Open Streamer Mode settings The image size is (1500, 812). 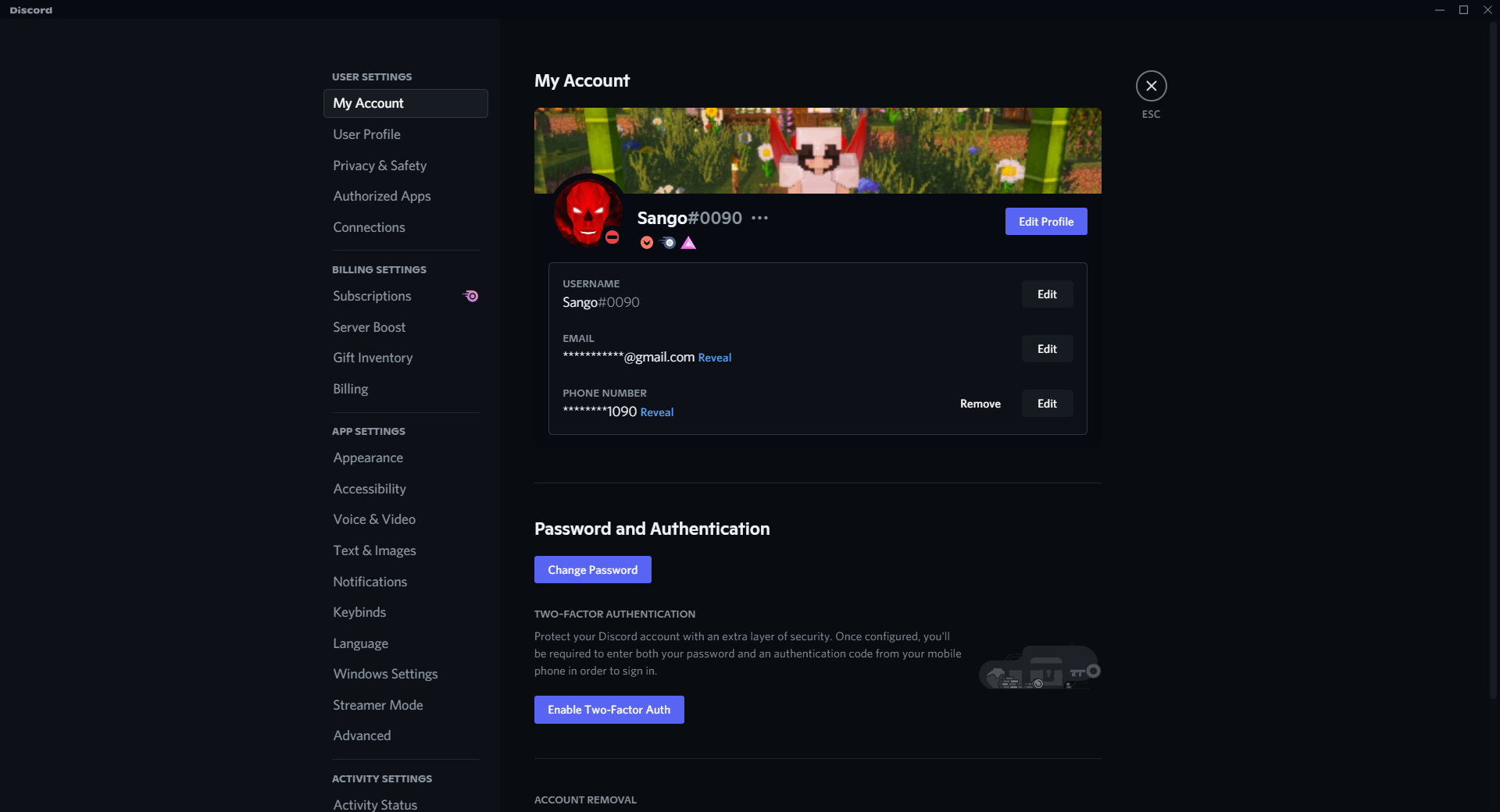[x=405, y=705]
